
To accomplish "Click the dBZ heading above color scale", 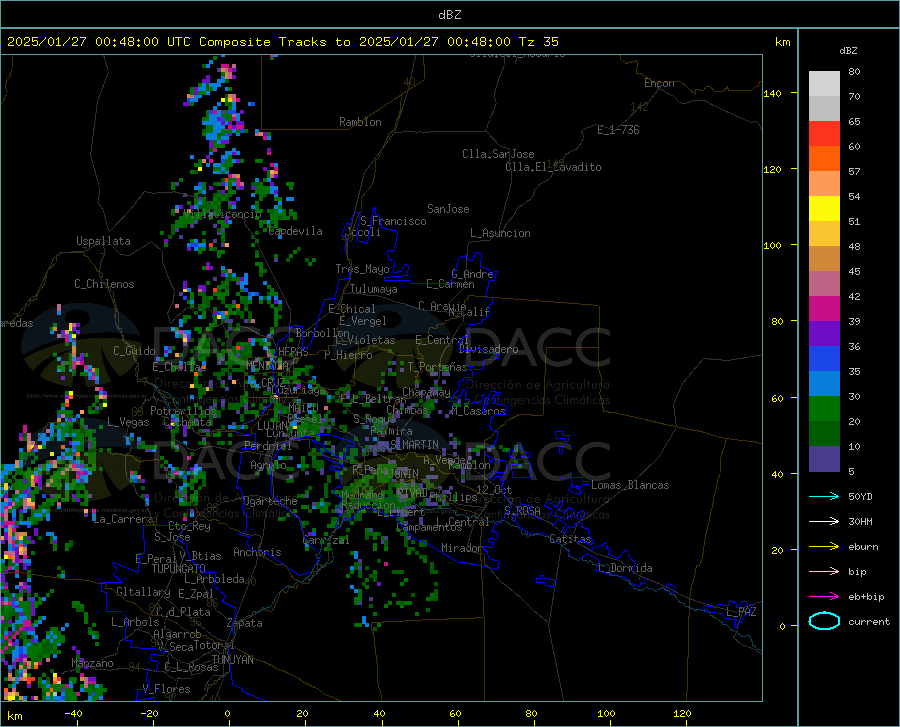I will pyautogui.click(x=848, y=50).
